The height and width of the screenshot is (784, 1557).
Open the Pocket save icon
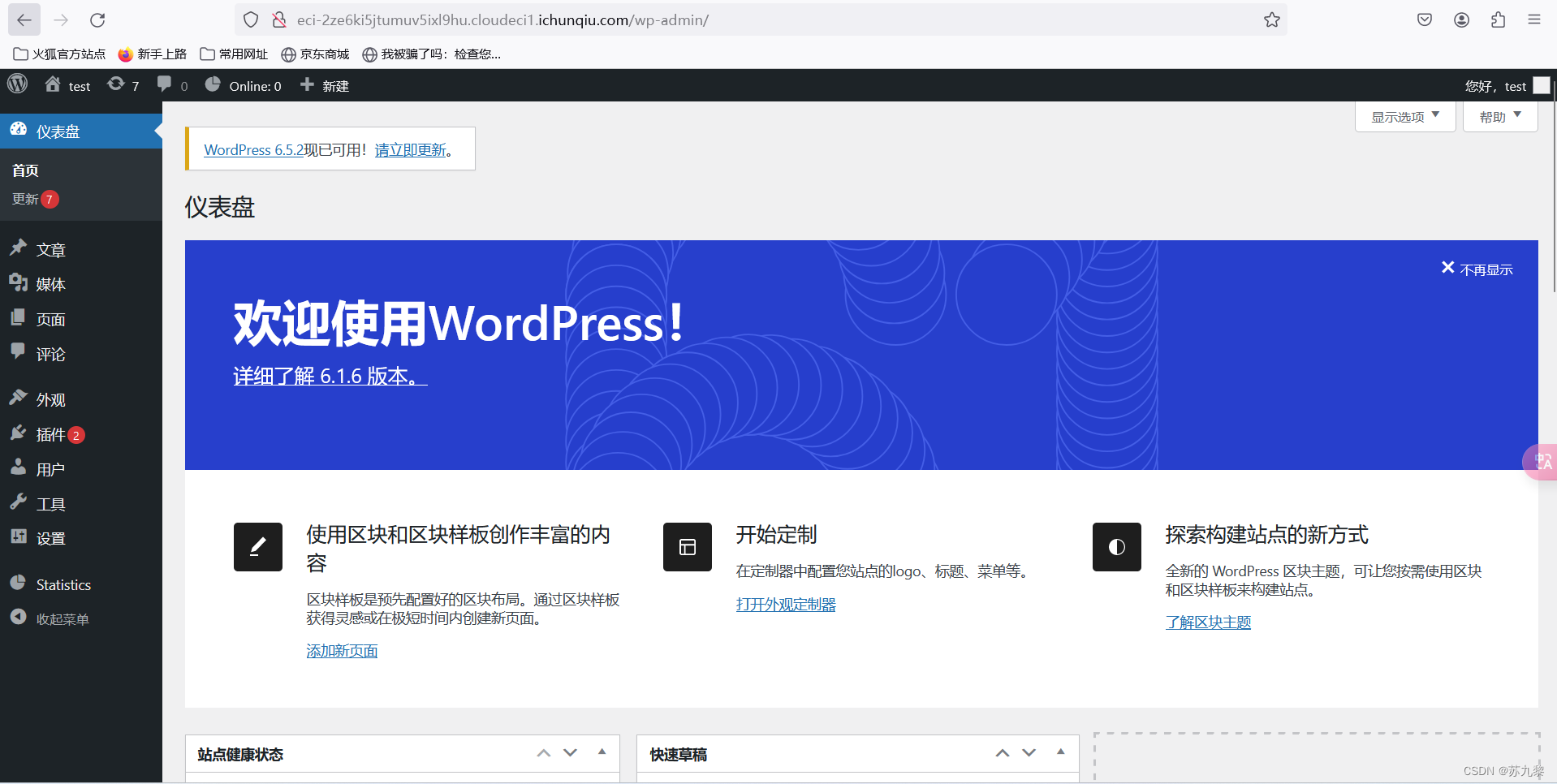click(1425, 19)
